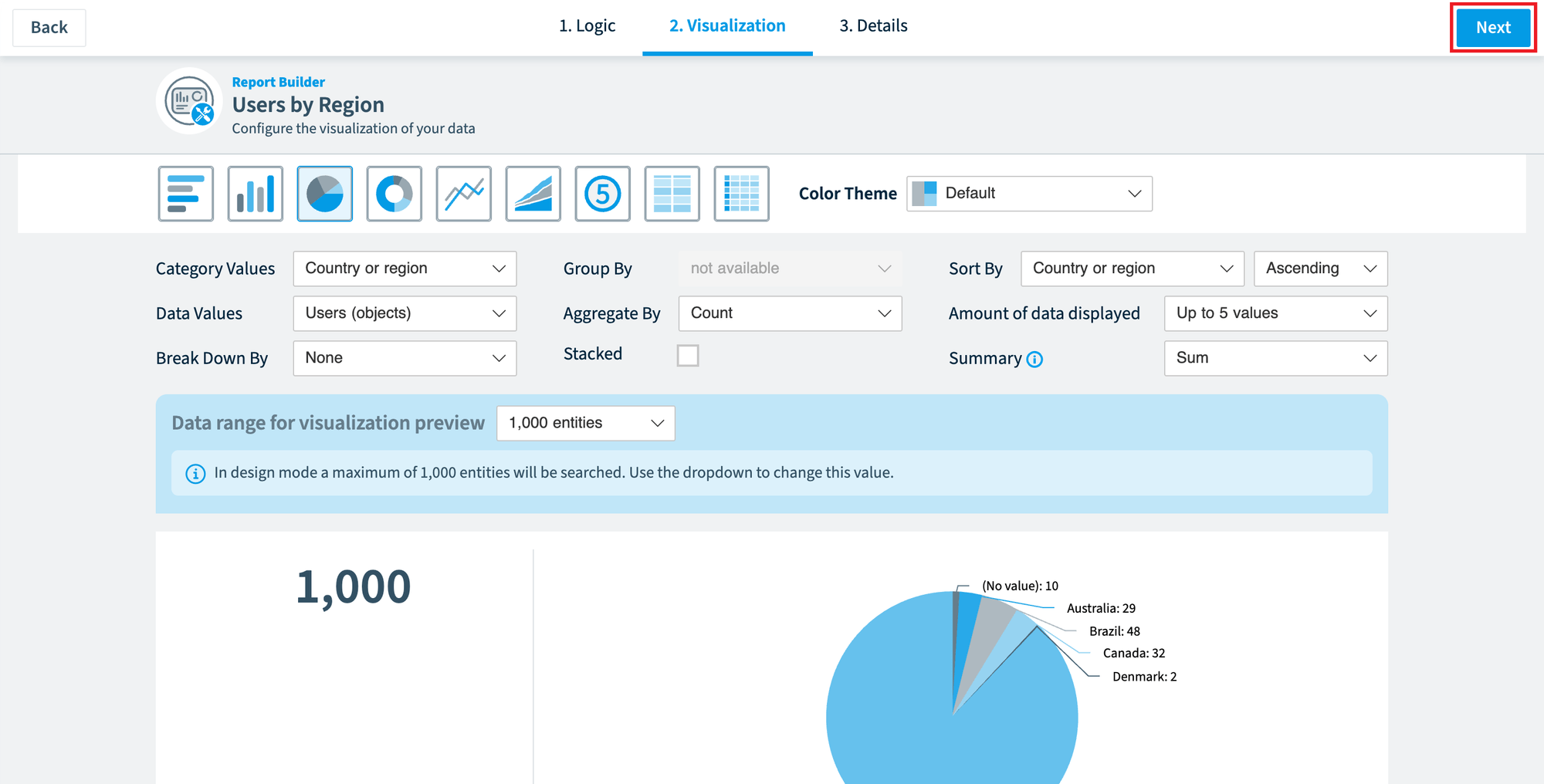Open the Category Values dropdown
Screen dimensions: 1544x784
(x=405, y=269)
